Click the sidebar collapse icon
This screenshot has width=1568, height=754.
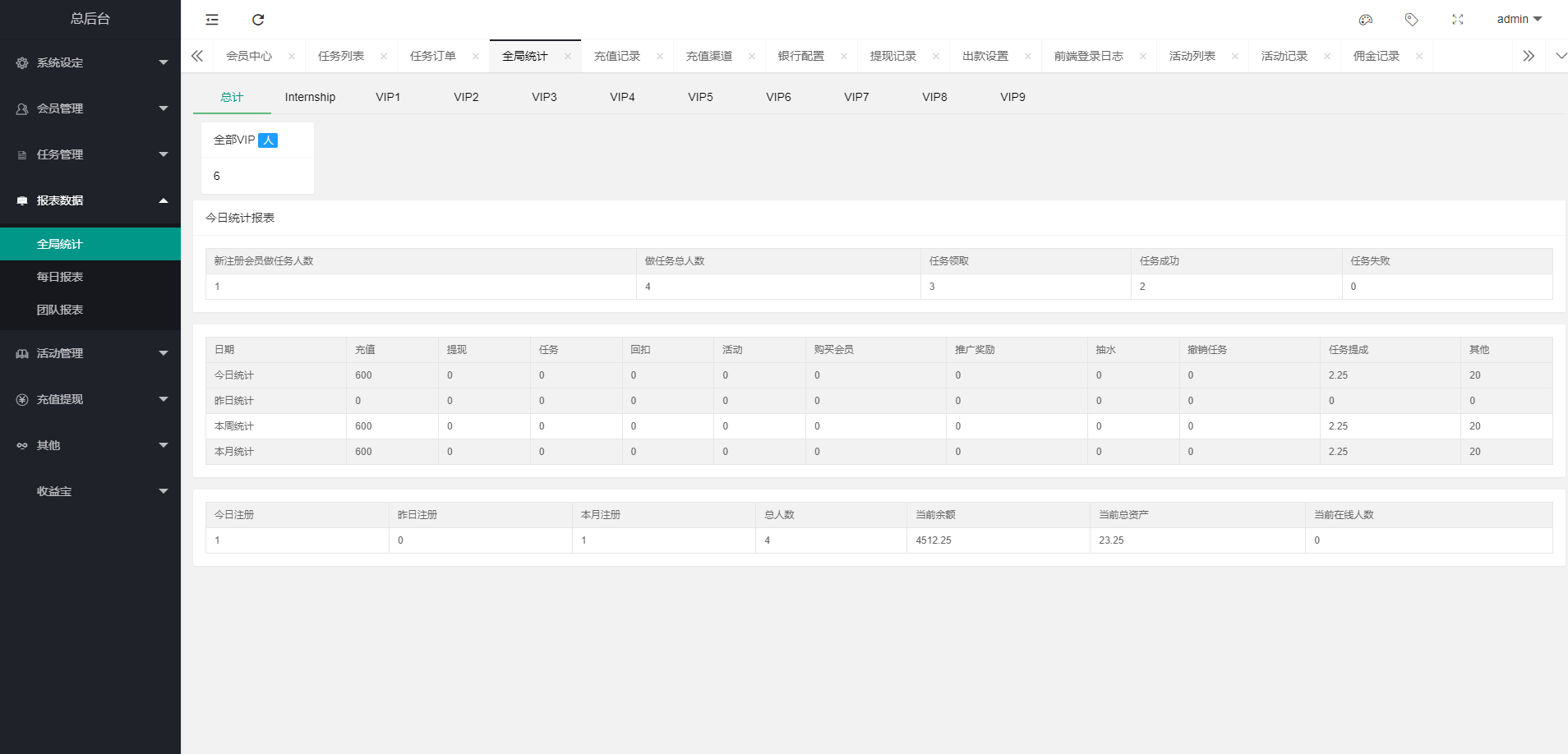point(211,19)
